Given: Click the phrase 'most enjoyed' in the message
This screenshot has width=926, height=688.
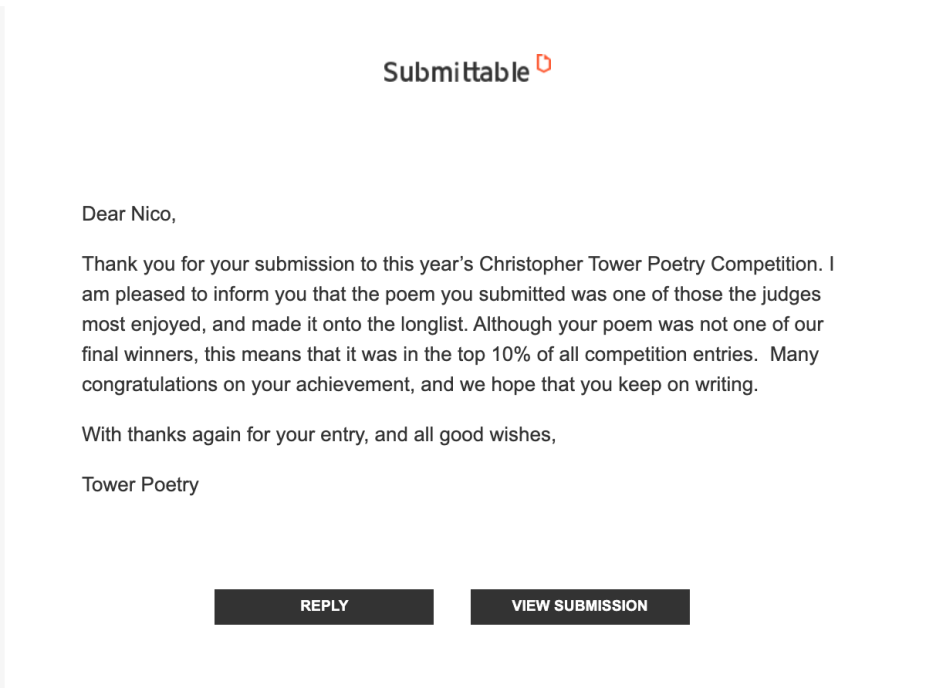Looking at the screenshot, I should click(142, 324).
